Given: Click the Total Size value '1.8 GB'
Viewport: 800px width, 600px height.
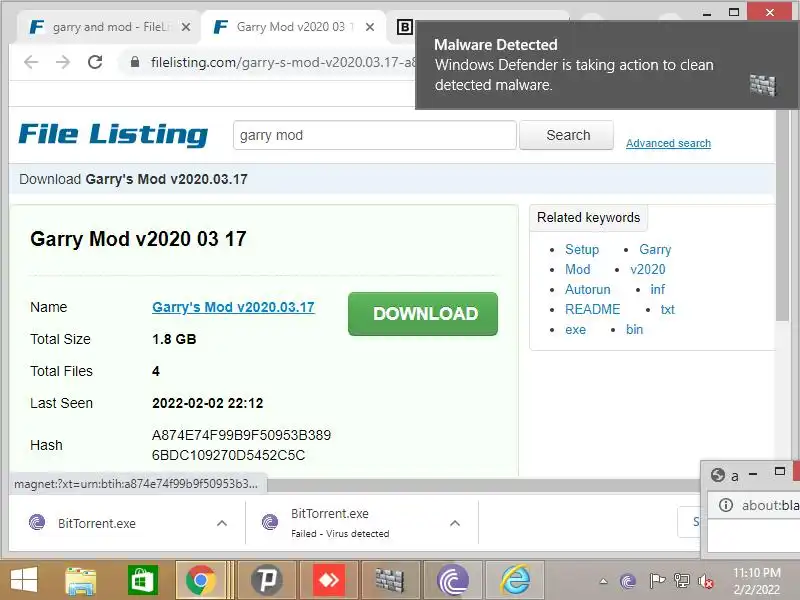Looking at the screenshot, I should tap(174, 339).
